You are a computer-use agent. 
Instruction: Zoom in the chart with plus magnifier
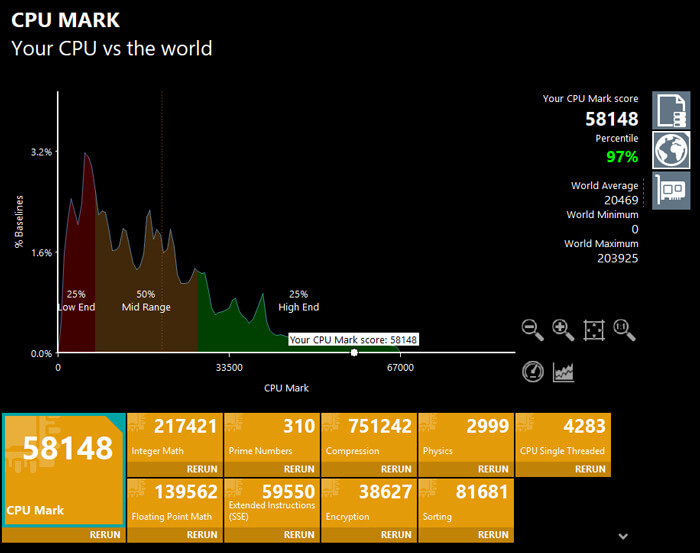tap(563, 329)
